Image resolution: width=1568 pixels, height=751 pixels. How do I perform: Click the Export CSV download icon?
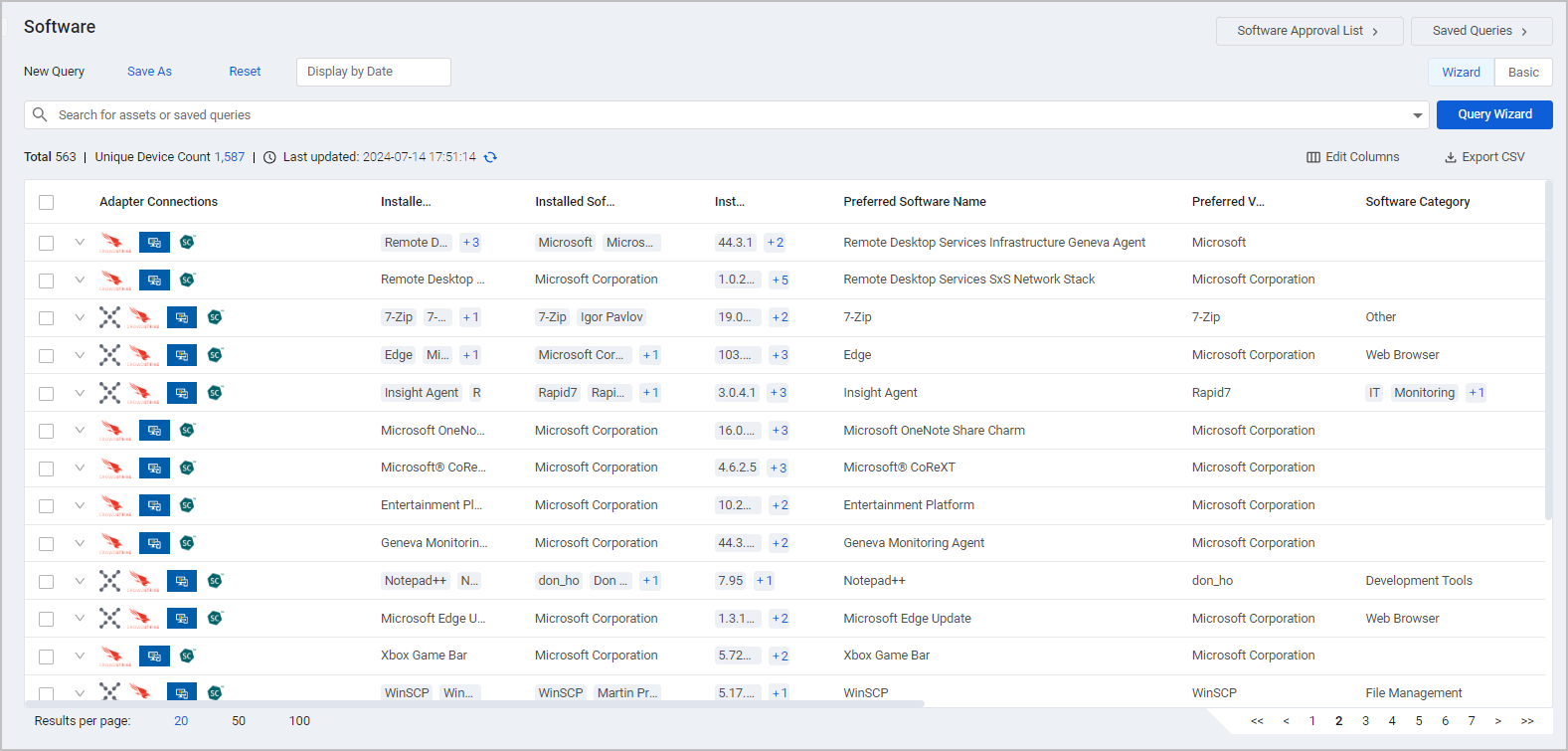tap(1451, 157)
